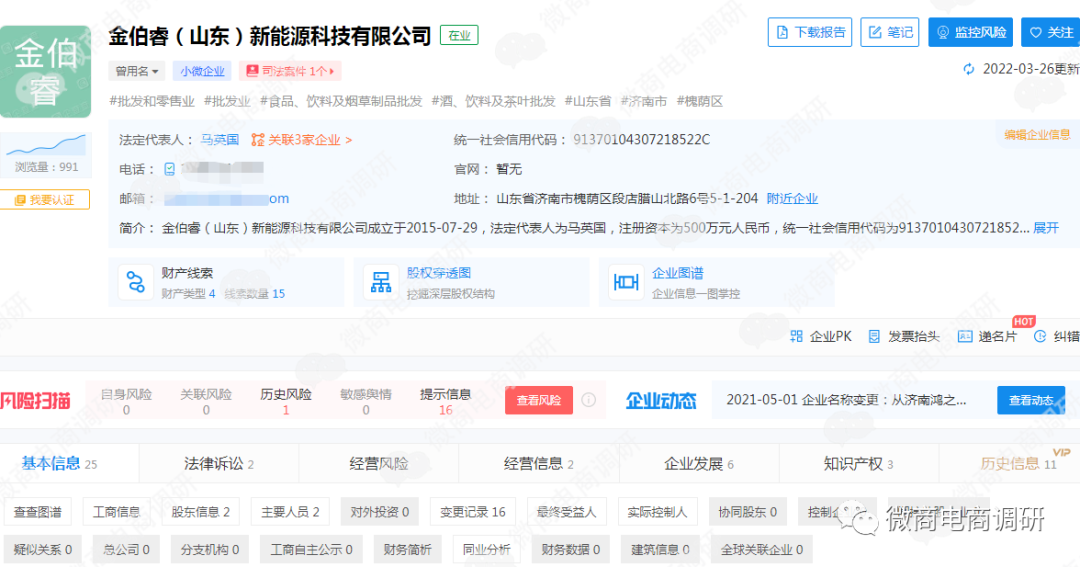
Task: Click 监控风险 button
Action: 970,32
